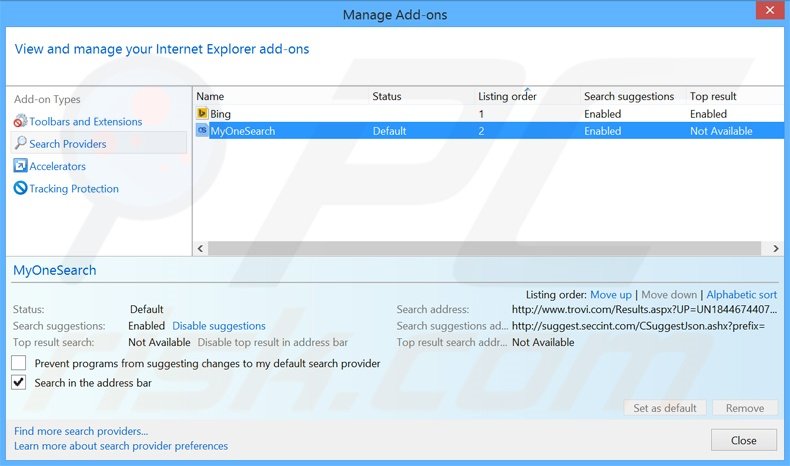The image size is (790, 466).
Task: Sort by the Status column header
Action: [x=387, y=96]
